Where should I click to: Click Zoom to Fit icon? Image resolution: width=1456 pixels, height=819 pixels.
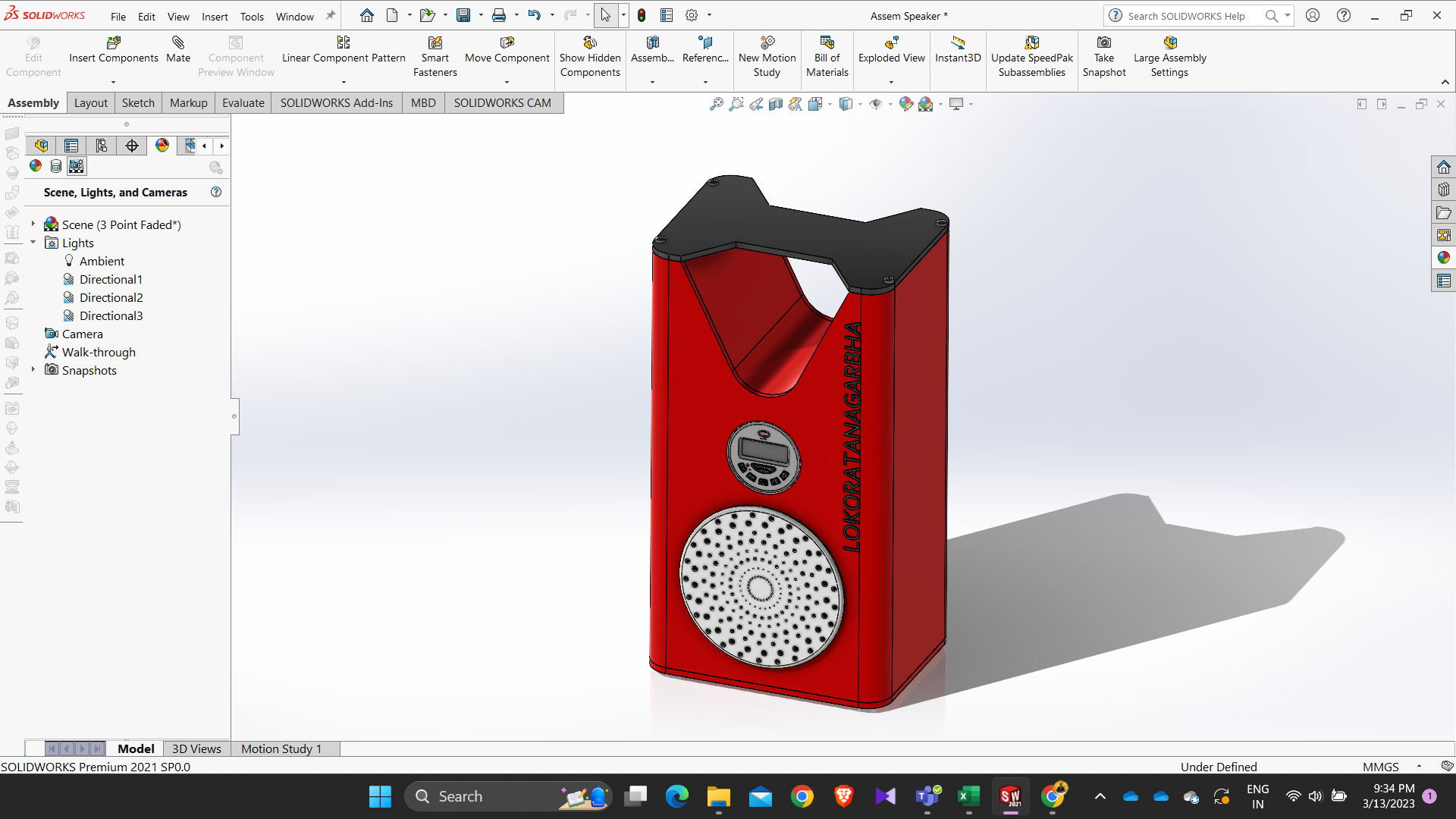(x=716, y=104)
